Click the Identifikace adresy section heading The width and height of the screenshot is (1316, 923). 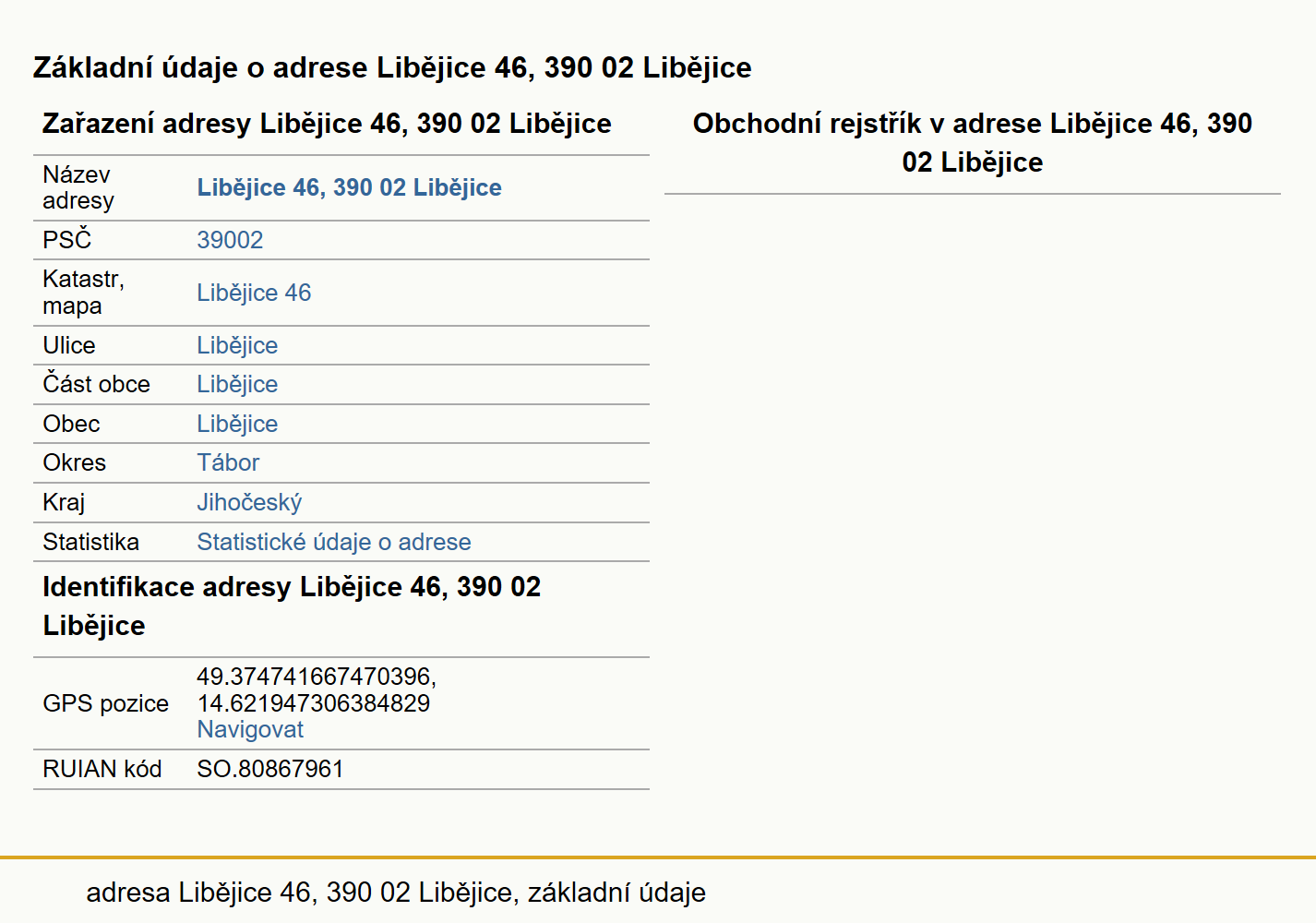[x=292, y=605]
